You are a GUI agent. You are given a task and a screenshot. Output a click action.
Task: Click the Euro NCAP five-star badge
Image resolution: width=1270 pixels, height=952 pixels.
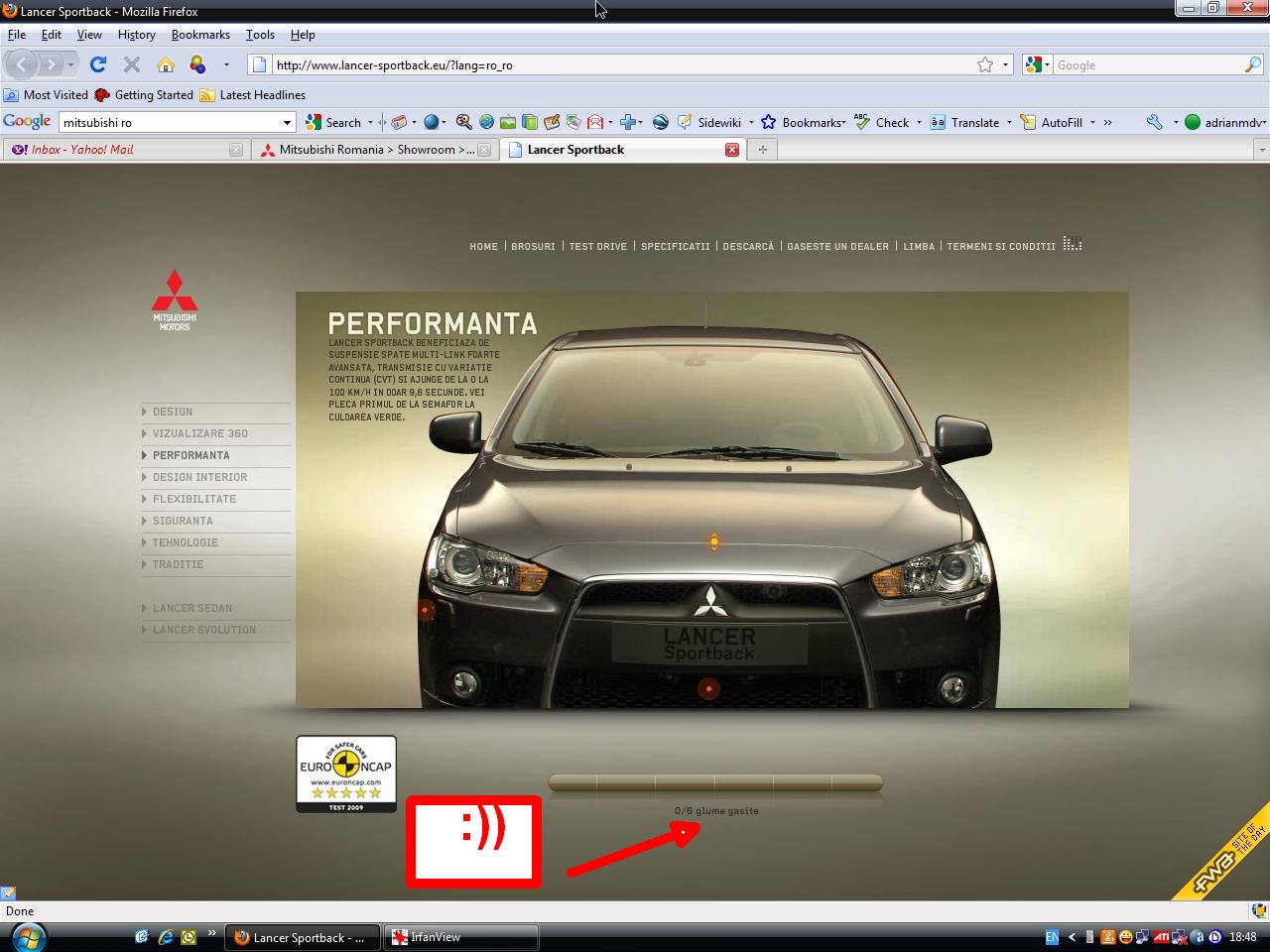tap(346, 774)
